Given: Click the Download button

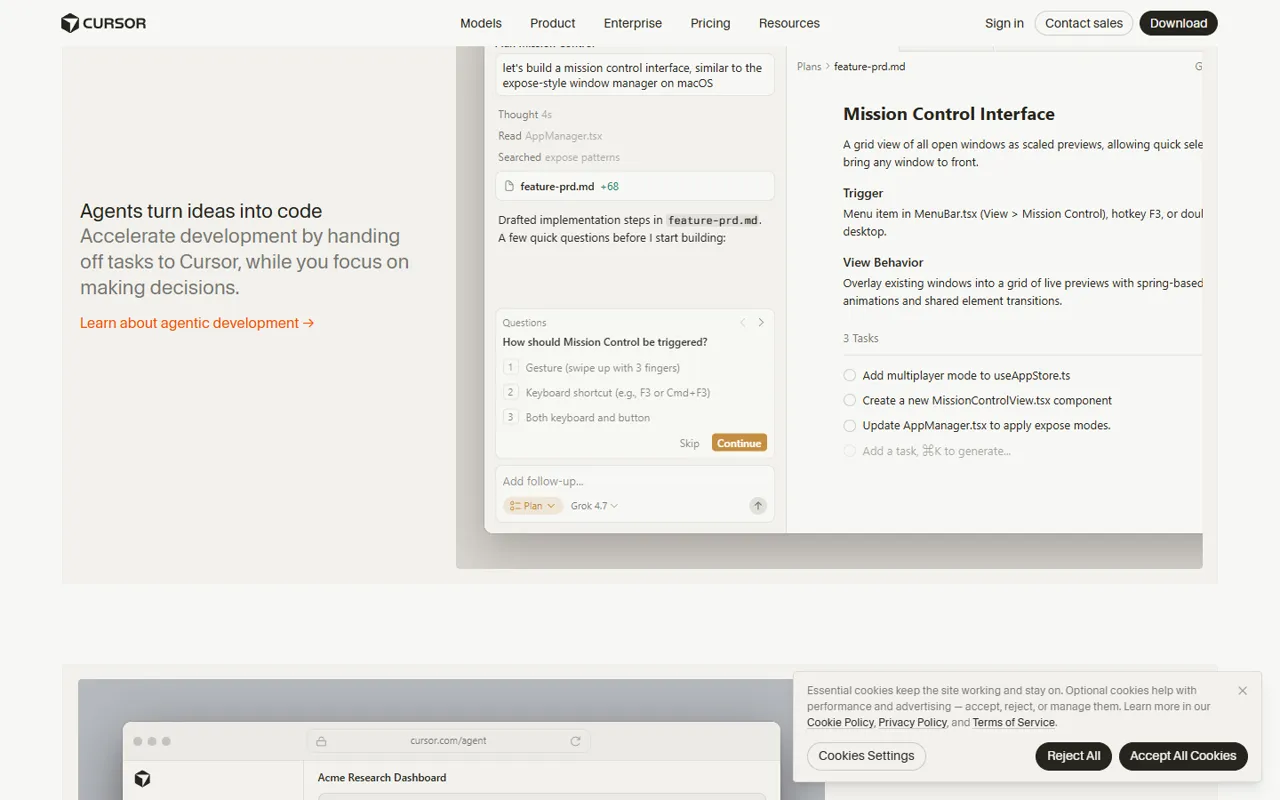Looking at the screenshot, I should pyautogui.click(x=1178, y=23).
